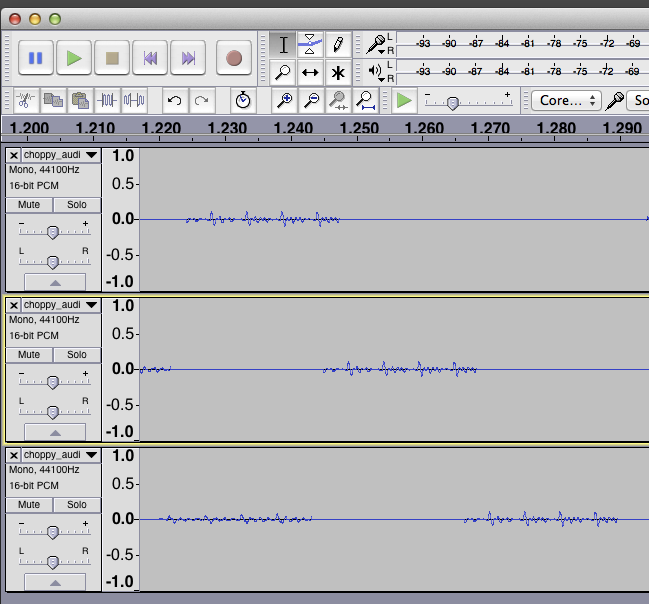Click the second track's pan slider
The width and height of the screenshot is (649, 604).
53,412
